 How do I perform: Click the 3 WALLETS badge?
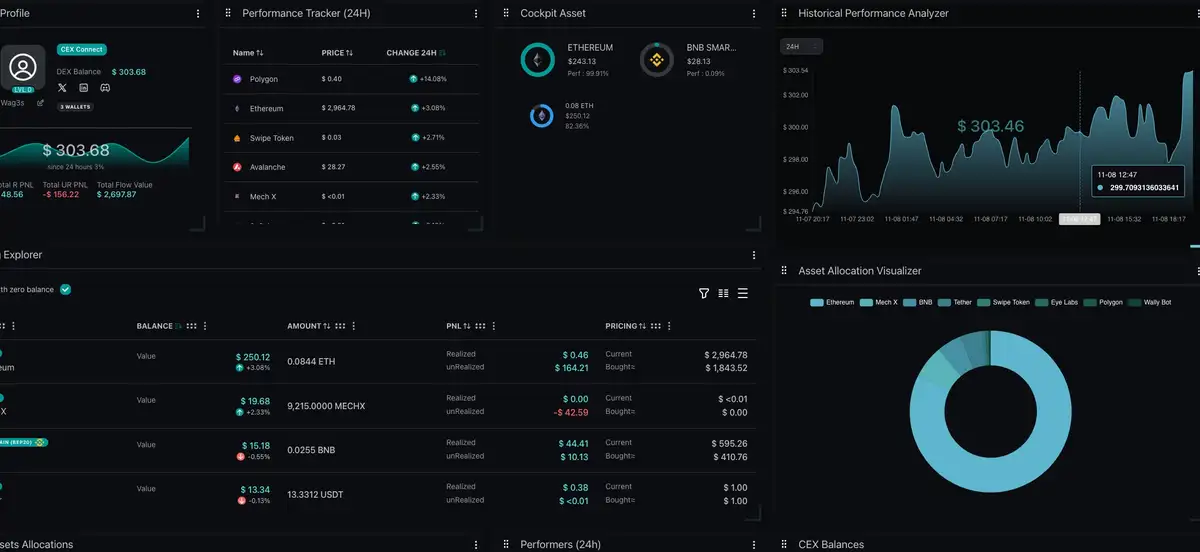(x=76, y=106)
